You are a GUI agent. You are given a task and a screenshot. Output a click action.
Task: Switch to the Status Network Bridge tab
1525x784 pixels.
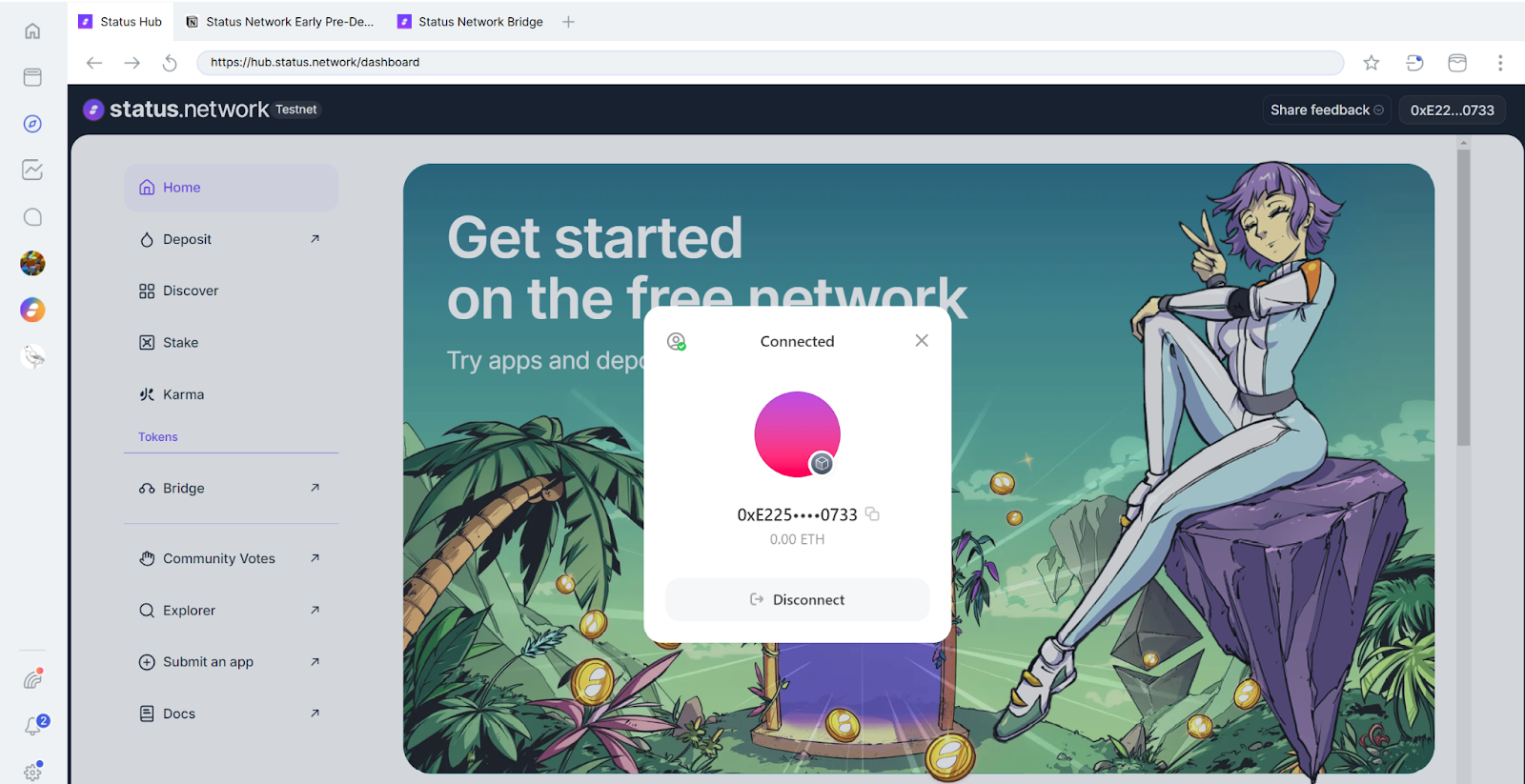[479, 22]
